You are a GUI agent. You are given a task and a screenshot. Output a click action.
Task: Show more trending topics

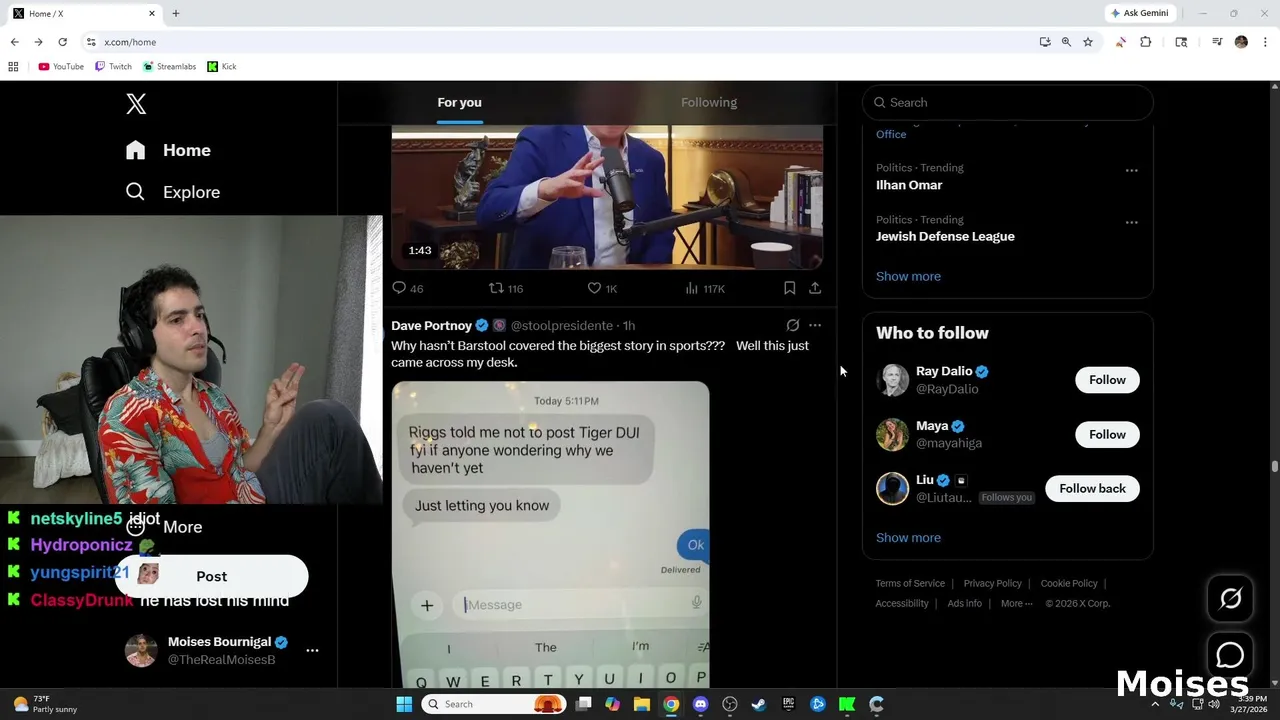tap(908, 276)
